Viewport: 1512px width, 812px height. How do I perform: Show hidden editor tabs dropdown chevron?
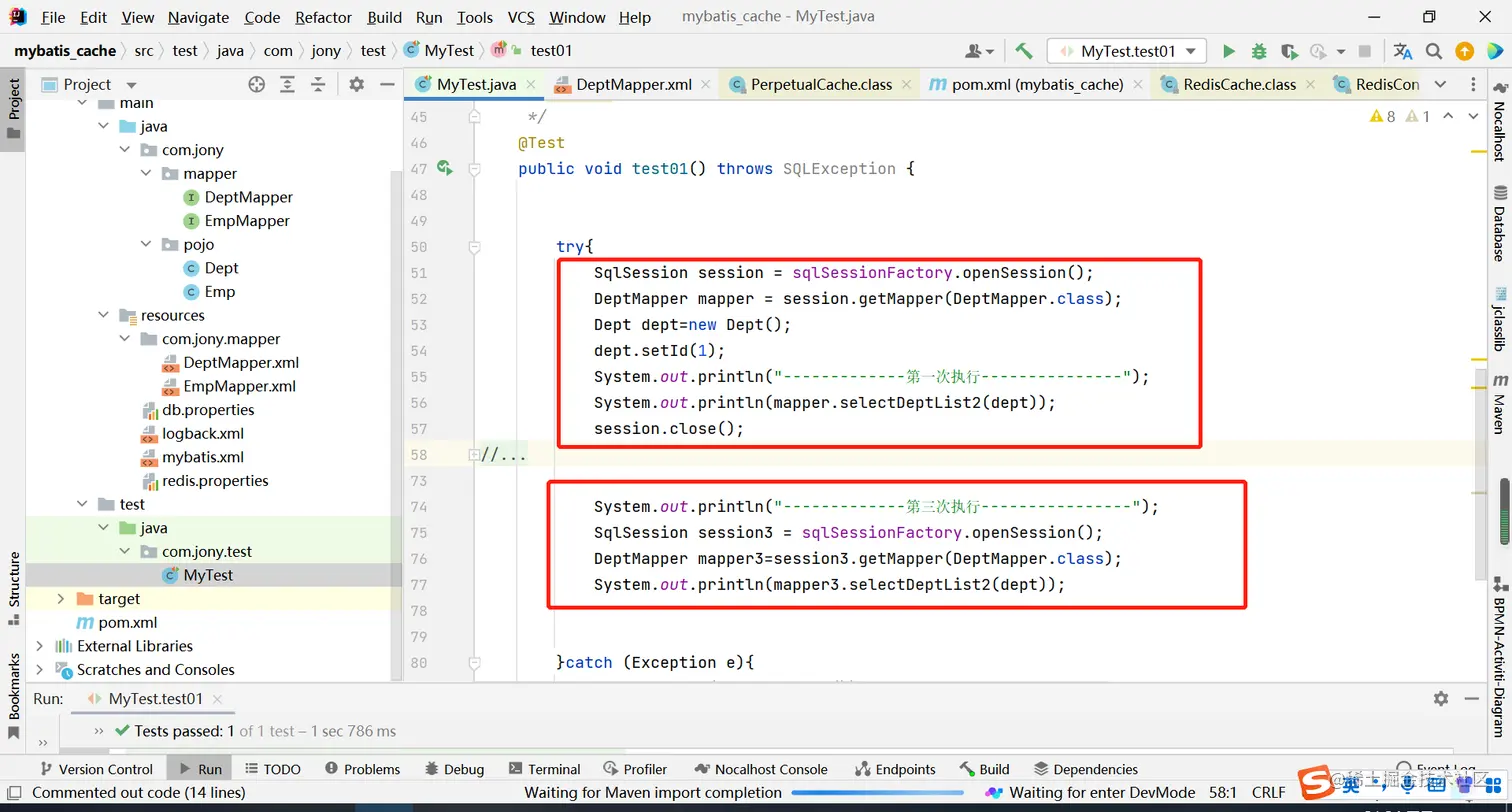(1440, 85)
